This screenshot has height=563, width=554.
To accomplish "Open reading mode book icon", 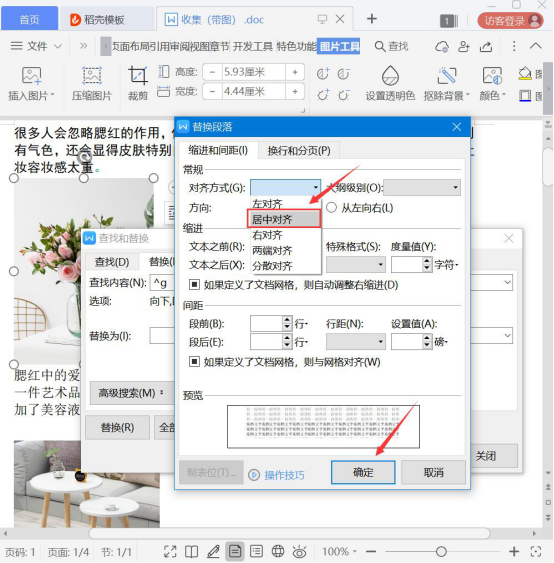I will (x=191, y=551).
